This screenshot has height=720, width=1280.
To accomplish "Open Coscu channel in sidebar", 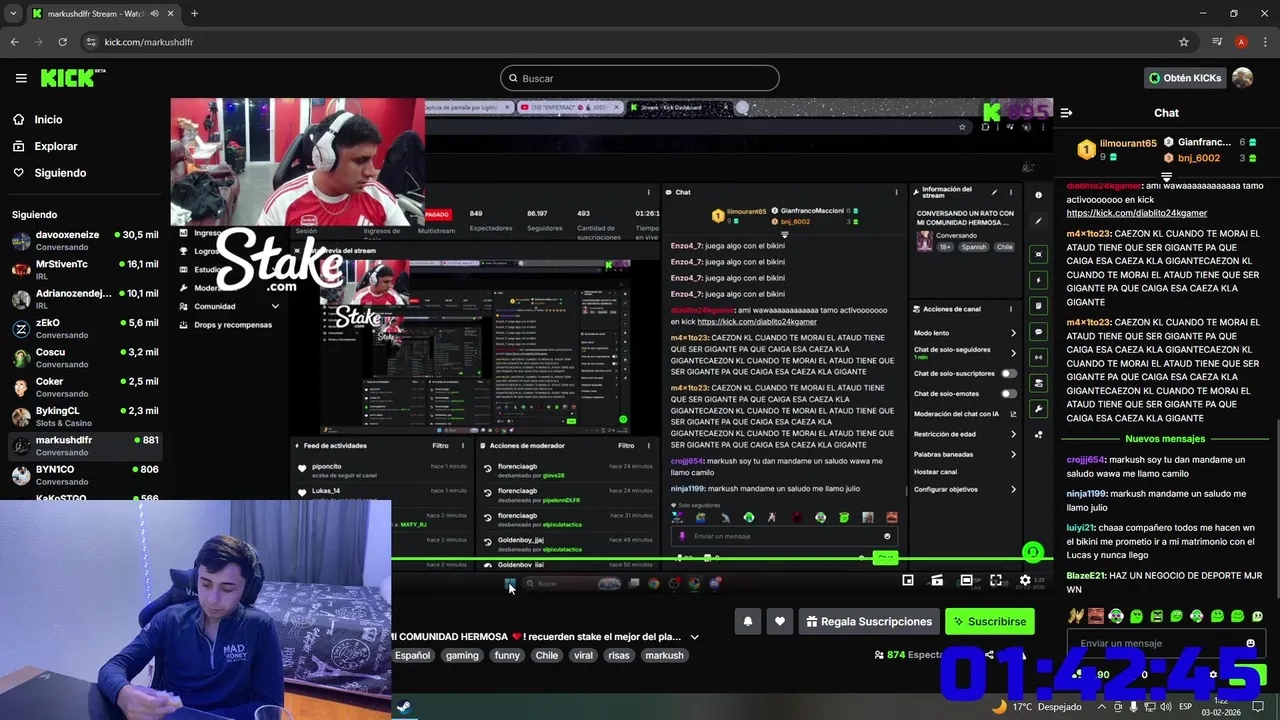I will pos(84,357).
